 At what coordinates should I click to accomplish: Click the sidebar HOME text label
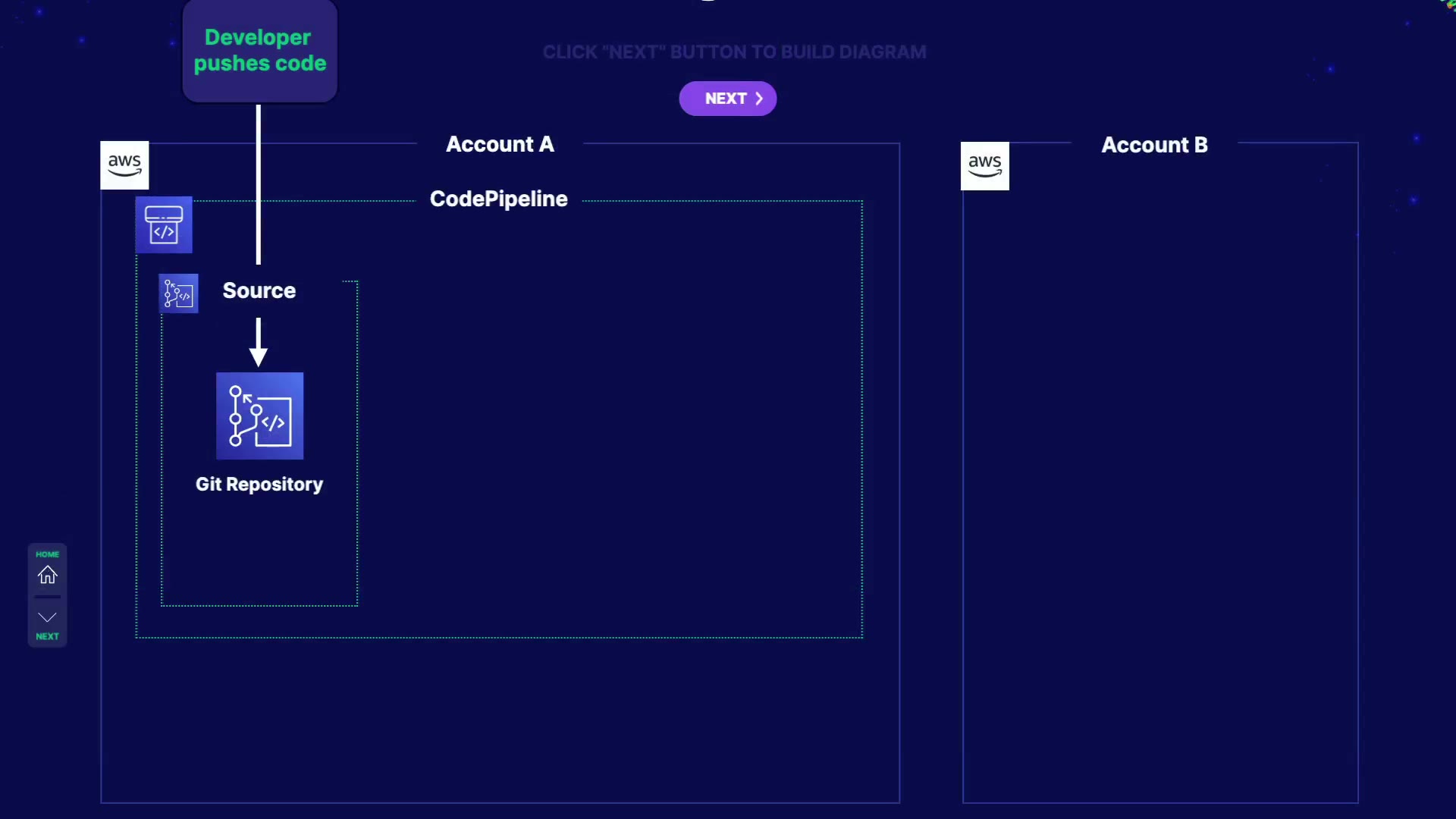pyautogui.click(x=47, y=554)
